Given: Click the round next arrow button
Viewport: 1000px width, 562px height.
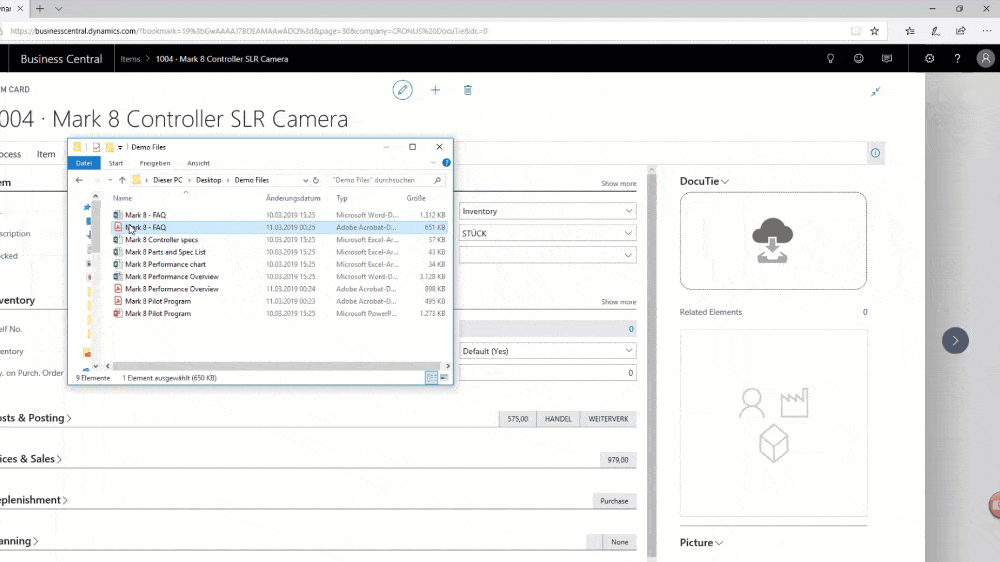Looking at the screenshot, I should tap(955, 341).
